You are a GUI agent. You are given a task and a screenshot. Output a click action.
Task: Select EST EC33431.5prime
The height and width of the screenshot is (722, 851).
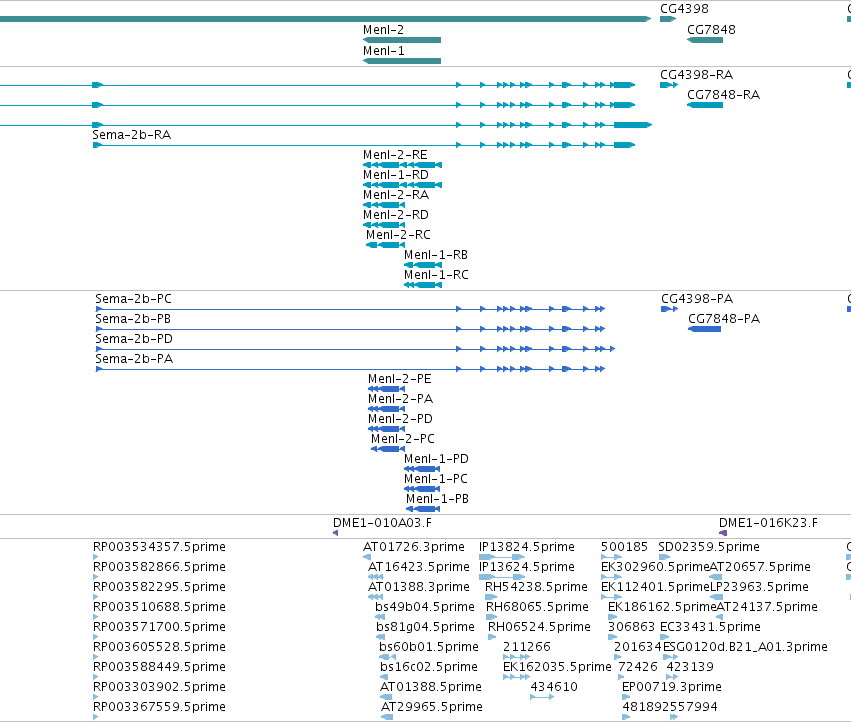[710, 628]
